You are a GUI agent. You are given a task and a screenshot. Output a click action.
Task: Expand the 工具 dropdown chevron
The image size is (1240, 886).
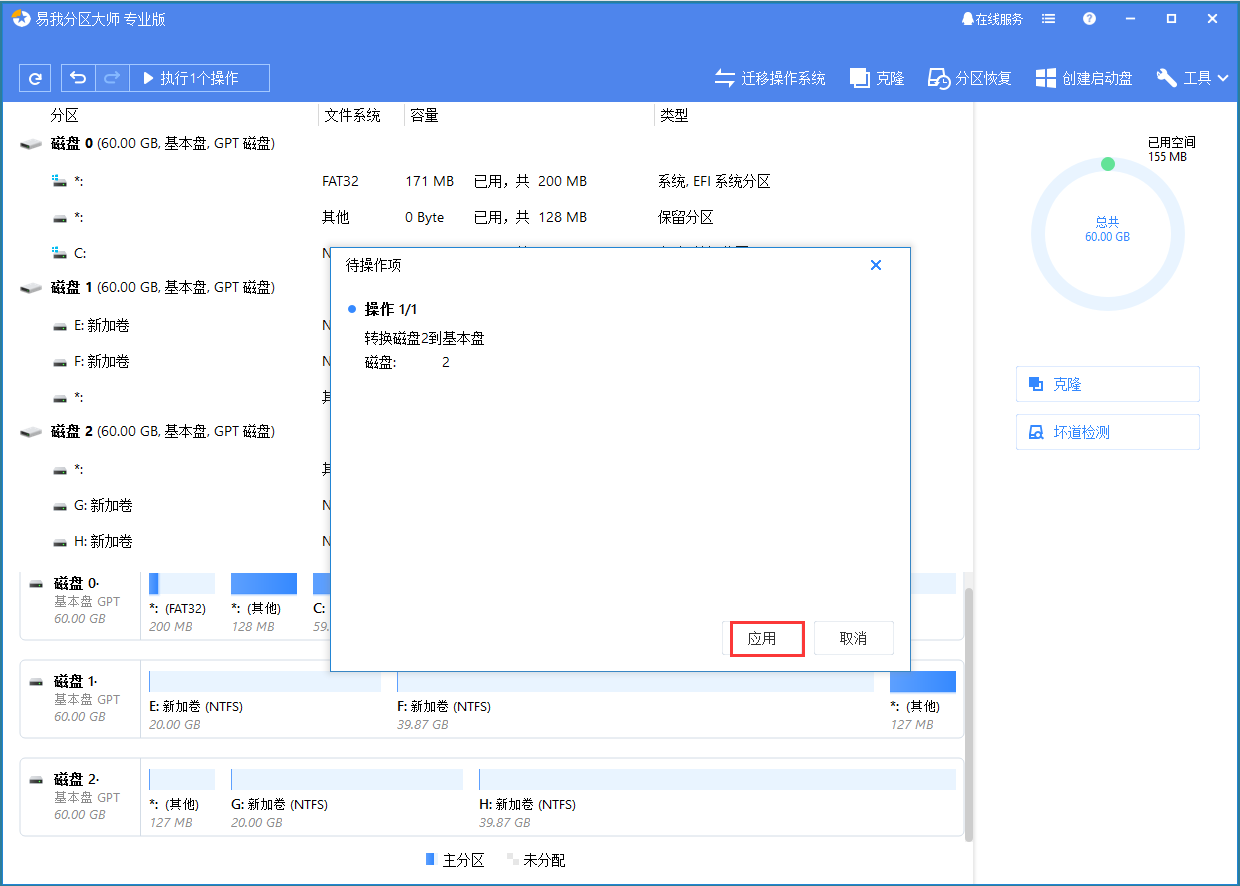(x=1222, y=77)
